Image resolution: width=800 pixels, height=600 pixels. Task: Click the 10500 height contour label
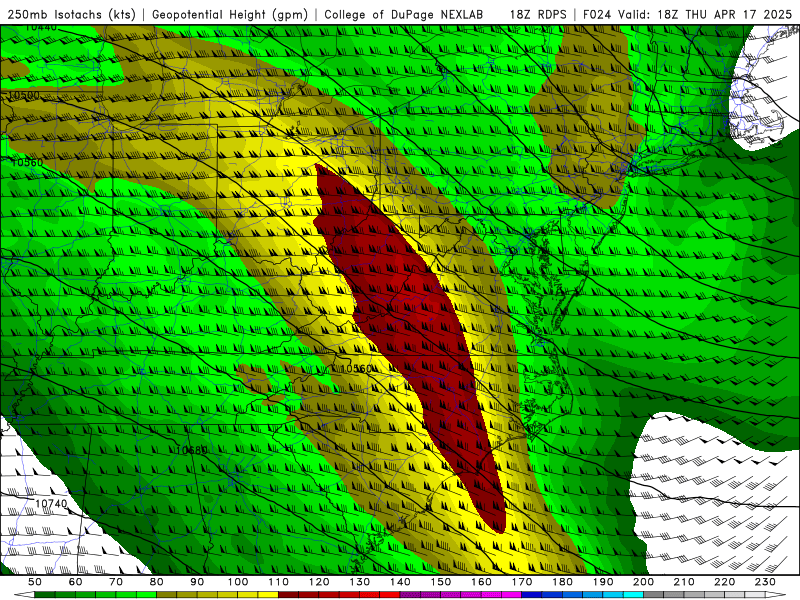tap(23, 95)
